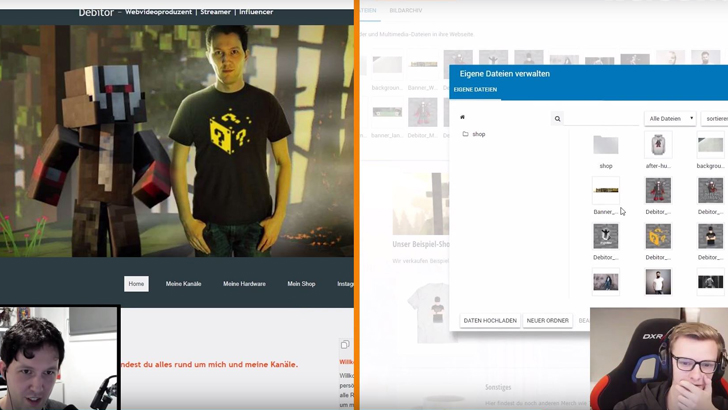The width and height of the screenshot is (728, 410).
Task: Click the folder icon beside shop in tree
Action: click(465, 134)
